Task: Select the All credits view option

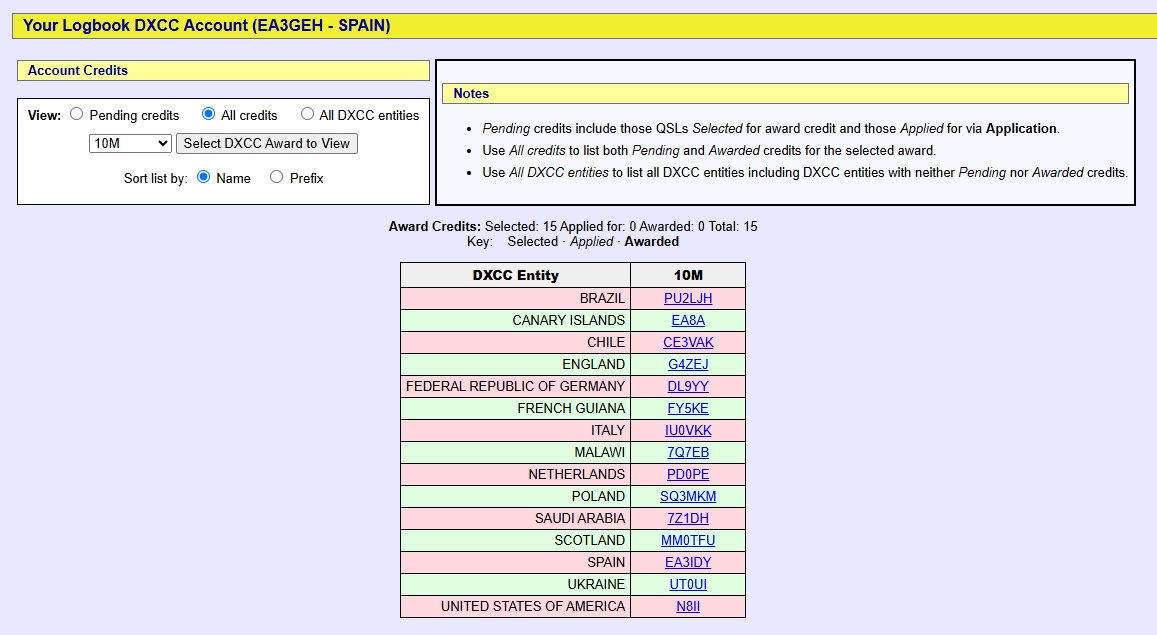Action: 208,114
